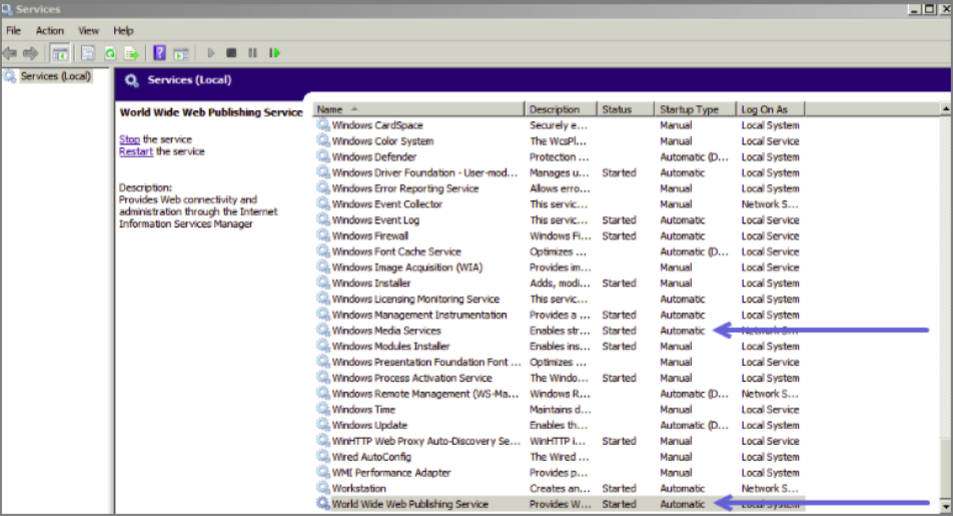
Task: Select Windows Management Instrumentation name
Action: click(x=419, y=315)
